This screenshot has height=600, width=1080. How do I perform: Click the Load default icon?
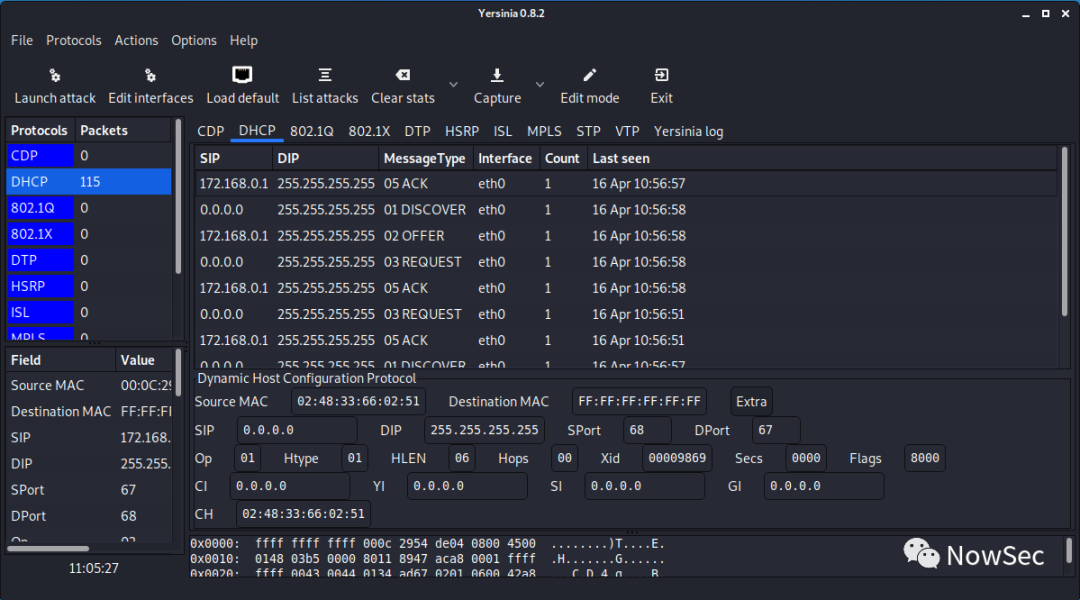tap(242, 76)
